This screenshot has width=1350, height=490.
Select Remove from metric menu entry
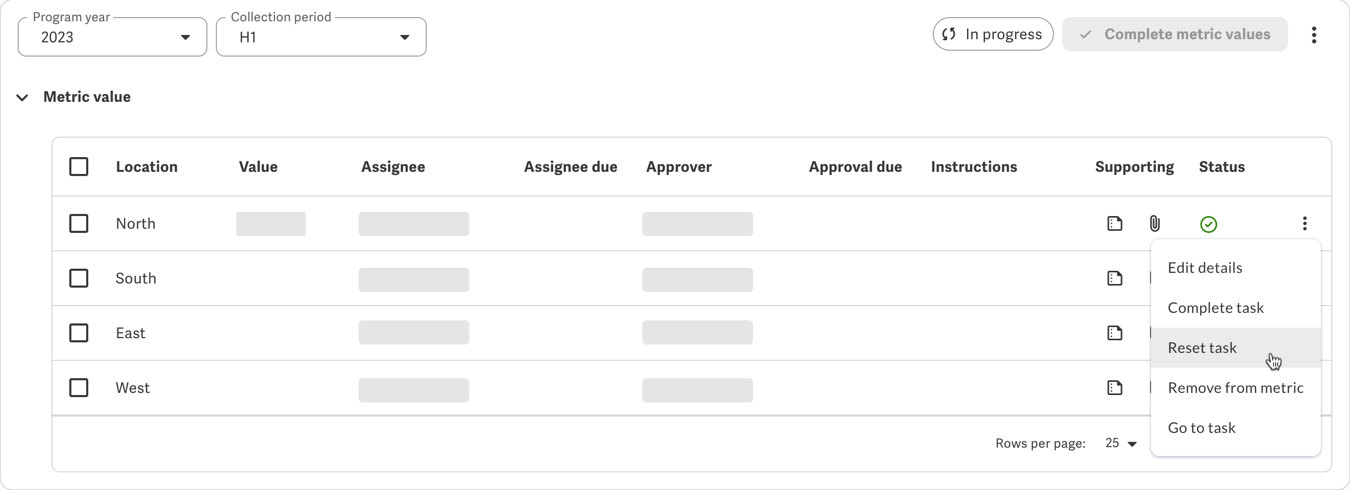(1236, 388)
